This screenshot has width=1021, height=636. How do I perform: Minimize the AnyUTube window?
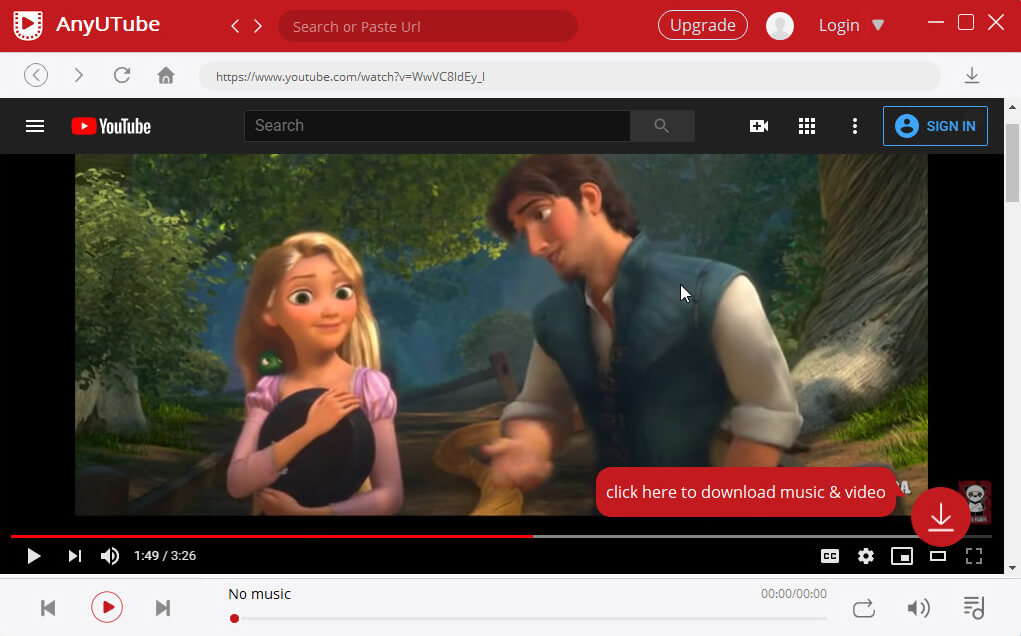coord(936,22)
